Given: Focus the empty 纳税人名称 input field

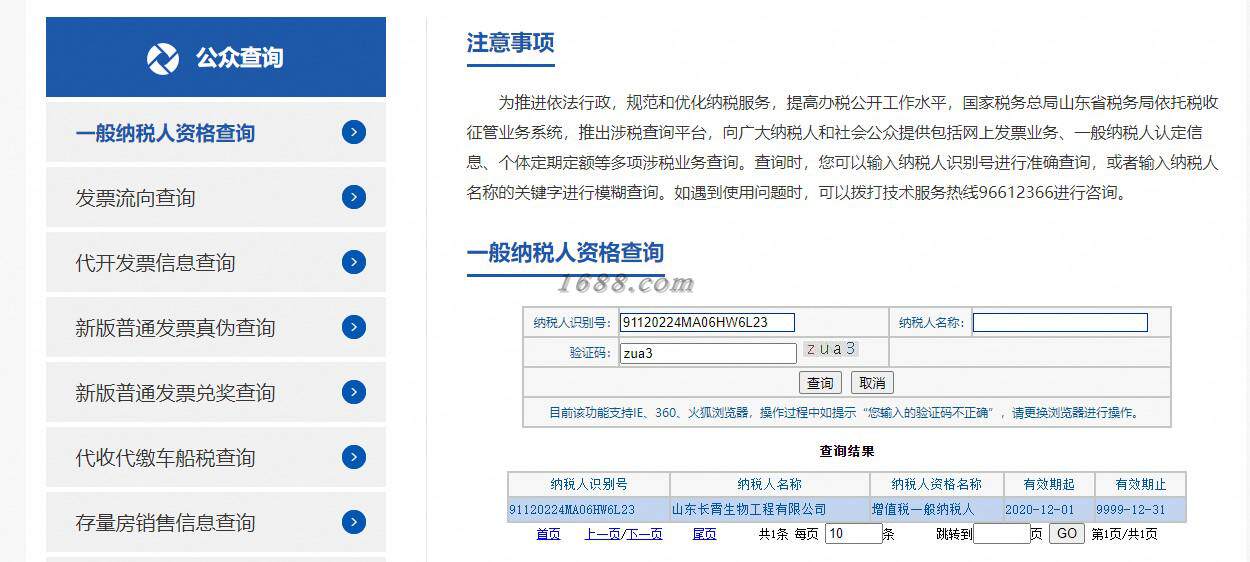Looking at the screenshot, I should coord(1060,322).
